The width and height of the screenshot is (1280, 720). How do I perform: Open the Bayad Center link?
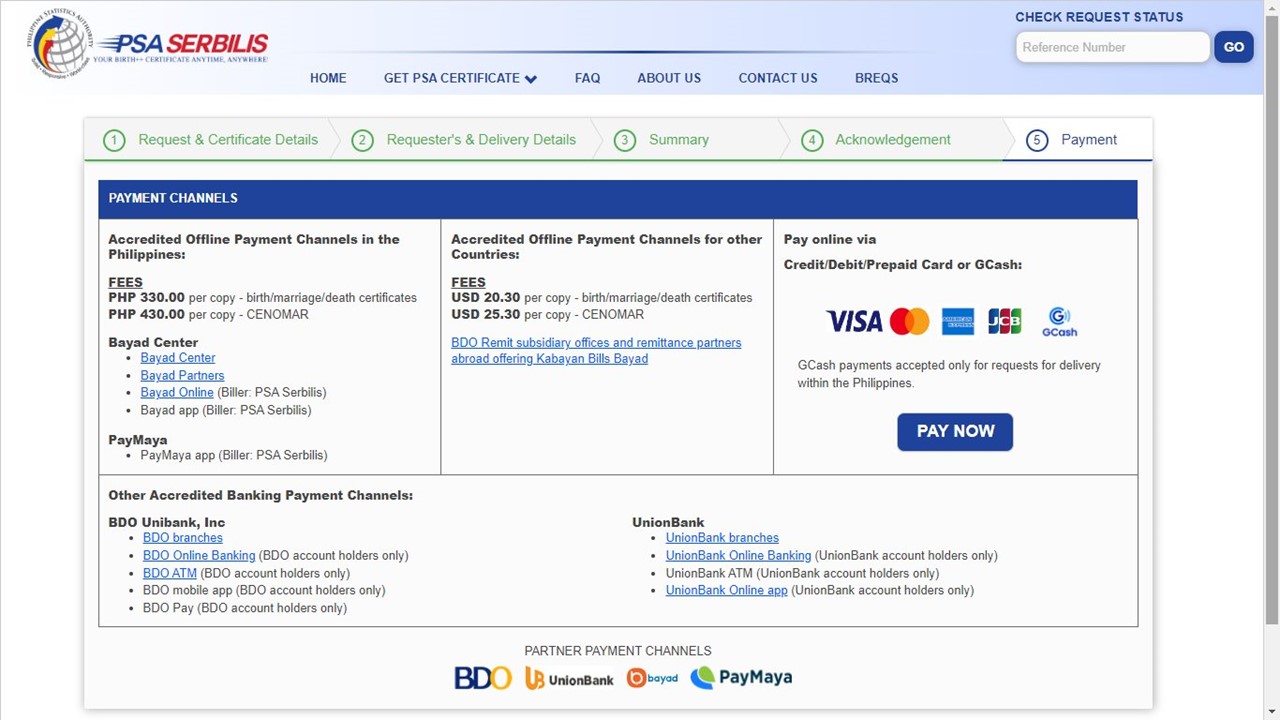[x=178, y=358]
